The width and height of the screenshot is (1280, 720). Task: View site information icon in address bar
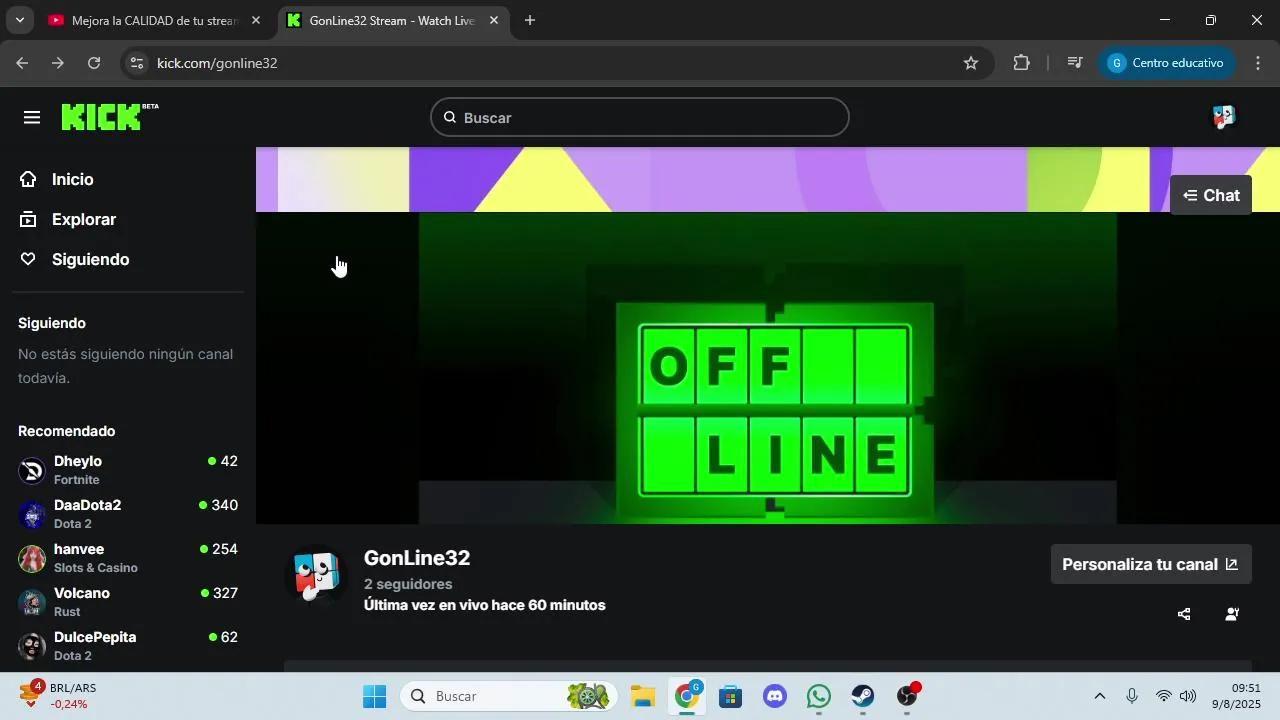click(x=138, y=63)
